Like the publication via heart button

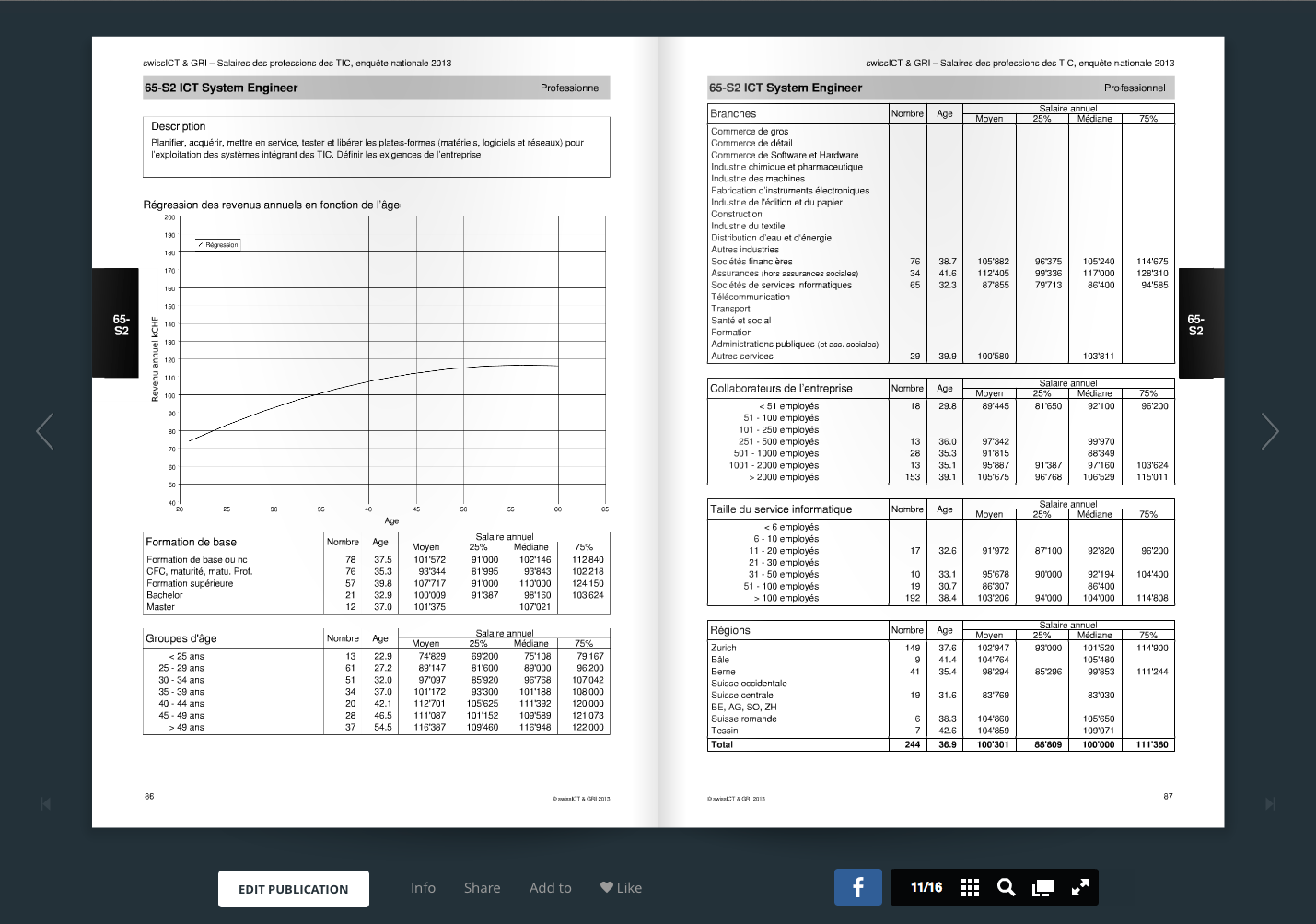click(x=621, y=888)
